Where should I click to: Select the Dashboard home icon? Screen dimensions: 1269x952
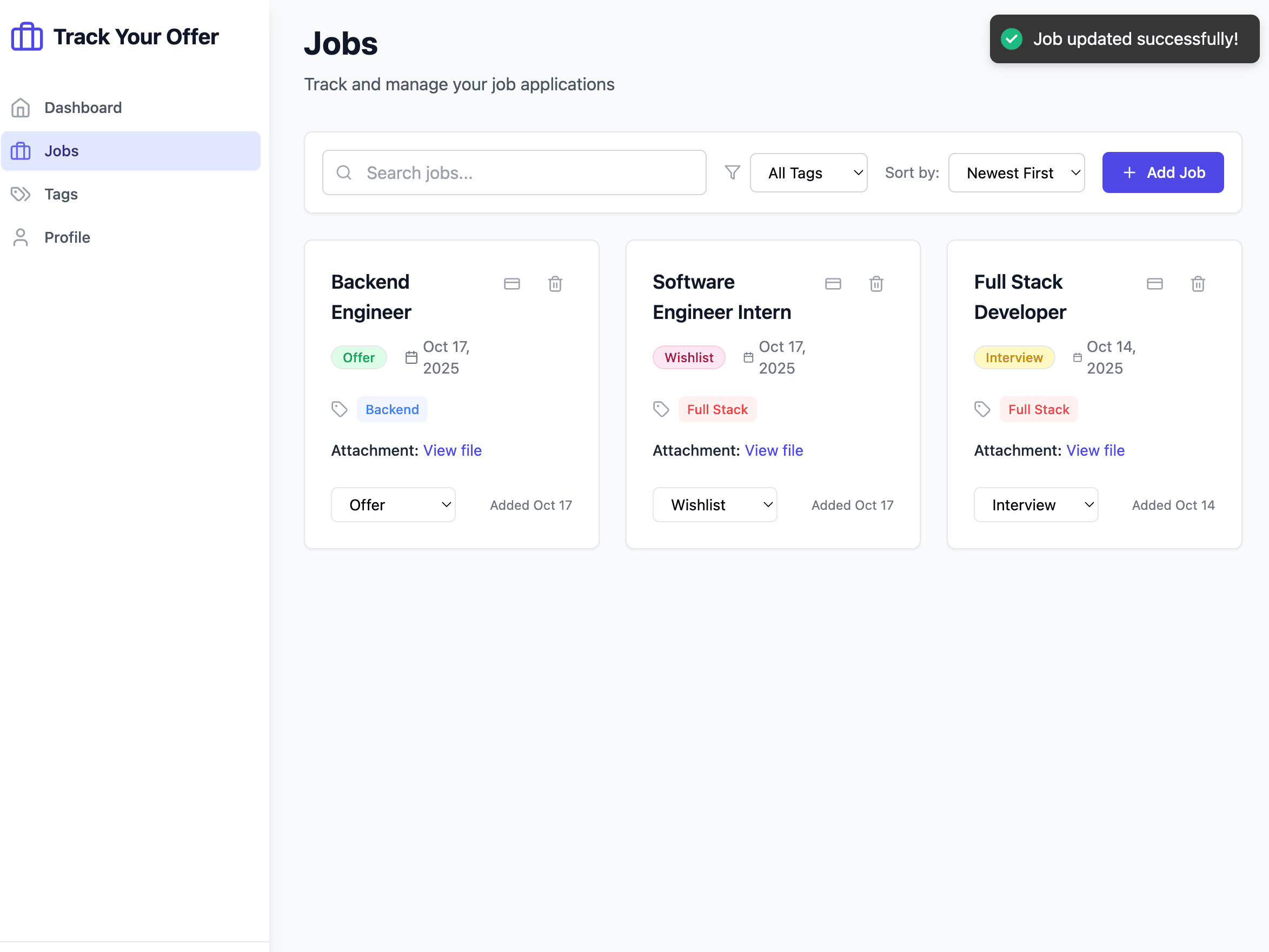(x=21, y=107)
